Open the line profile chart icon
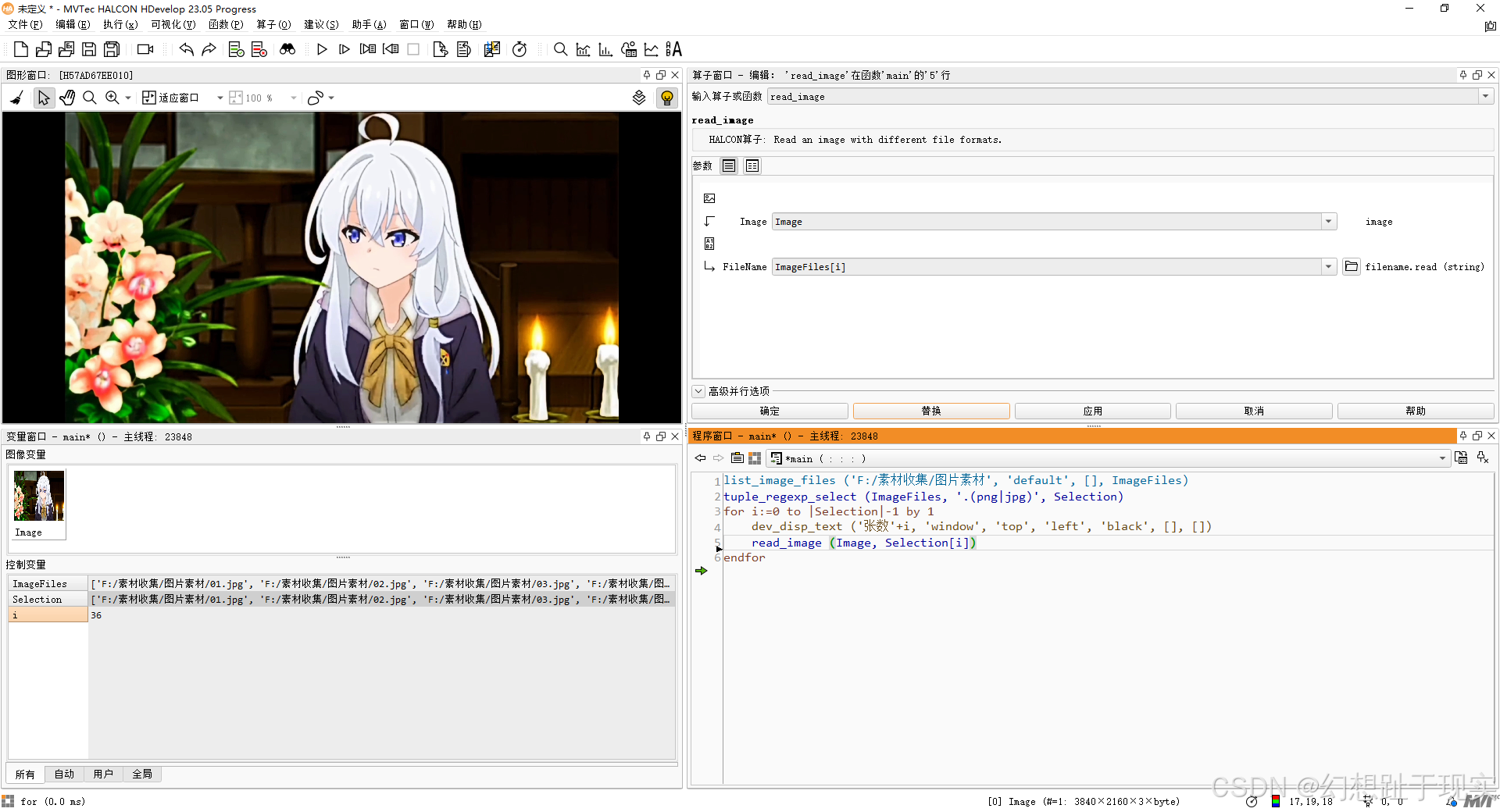Image resolution: width=1500 pixels, height=812 pixels. [x=651, y=49]
